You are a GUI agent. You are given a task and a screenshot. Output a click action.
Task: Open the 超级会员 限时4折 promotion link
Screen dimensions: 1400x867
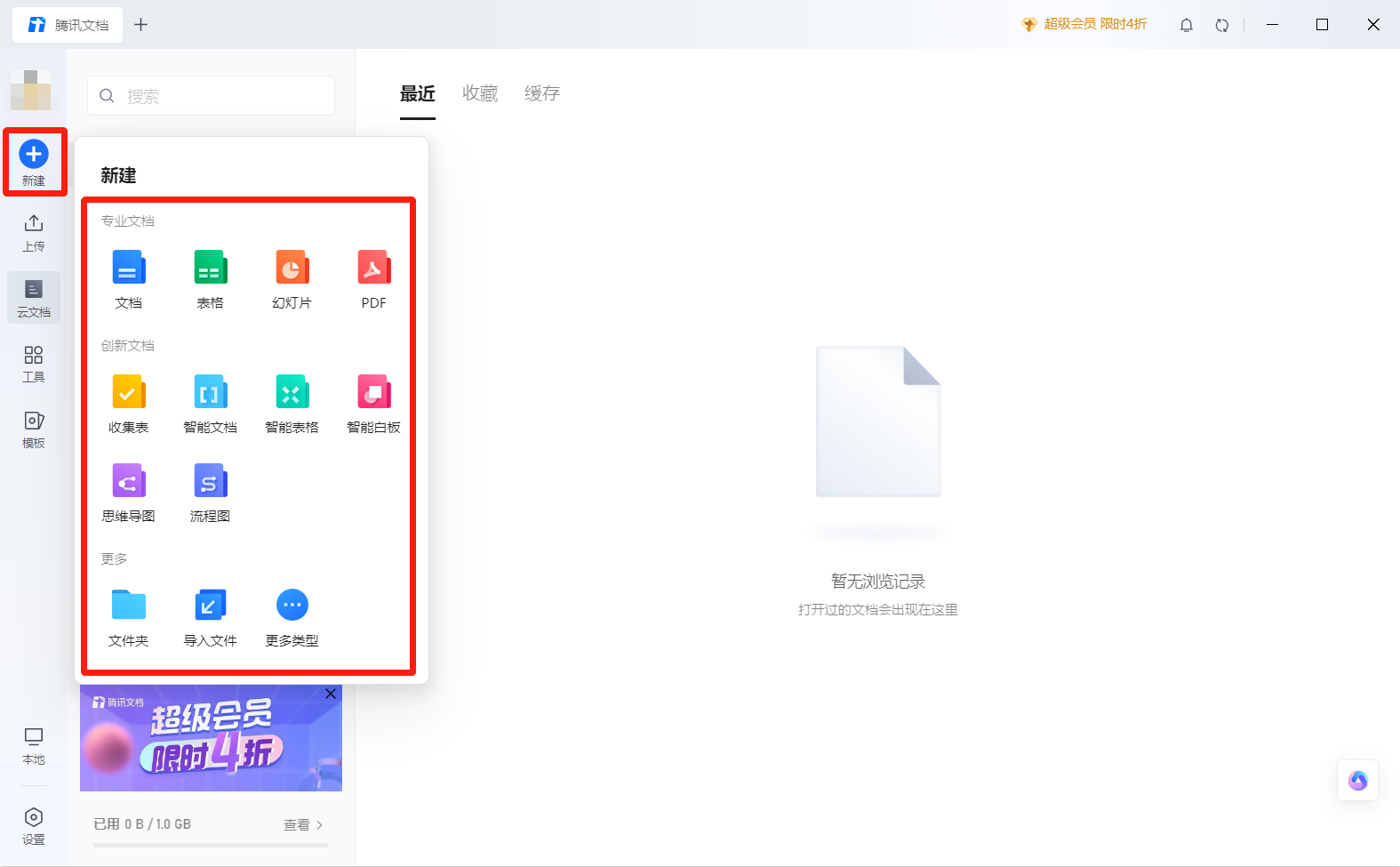1084,24
